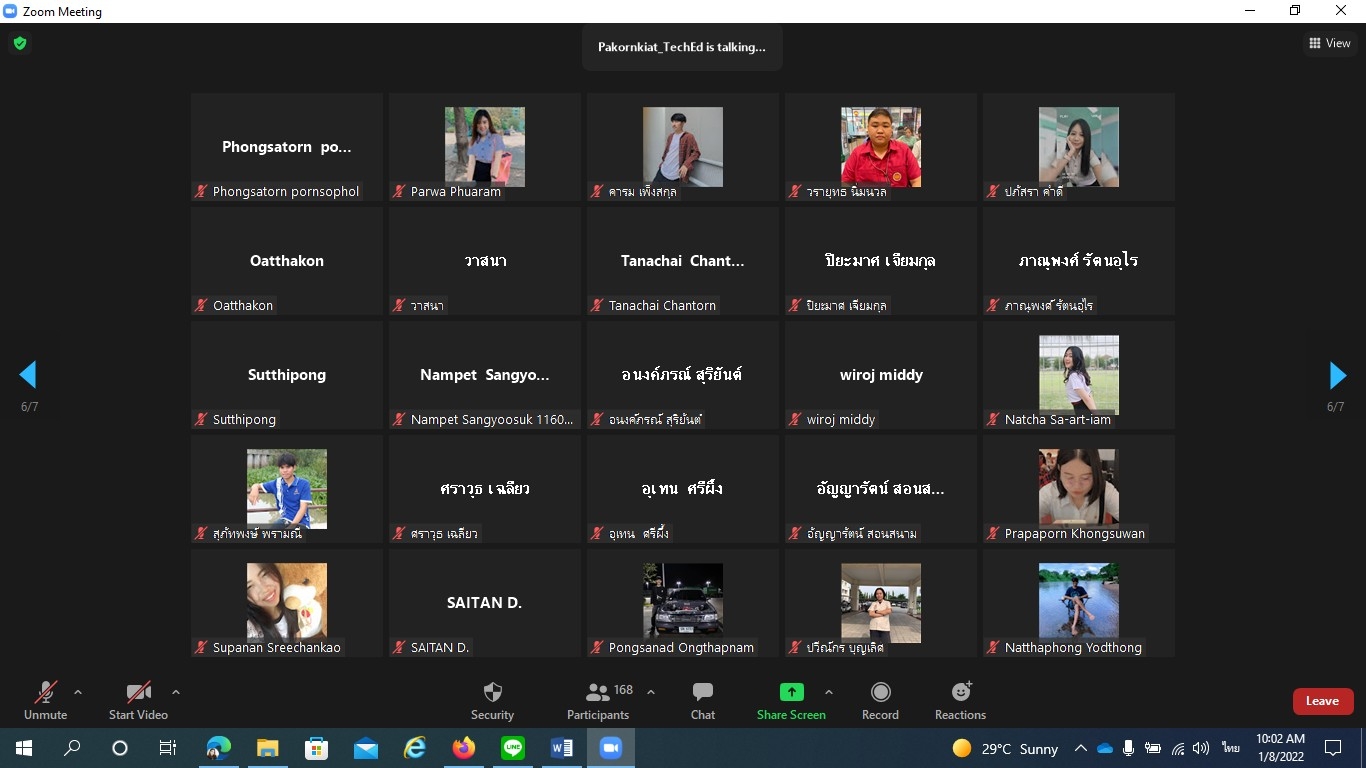
Task: Expand Share Screen options caret
Action: (828, 692)
